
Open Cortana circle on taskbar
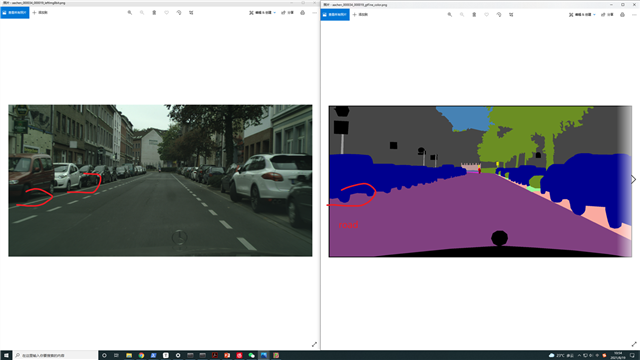[104, 355]
